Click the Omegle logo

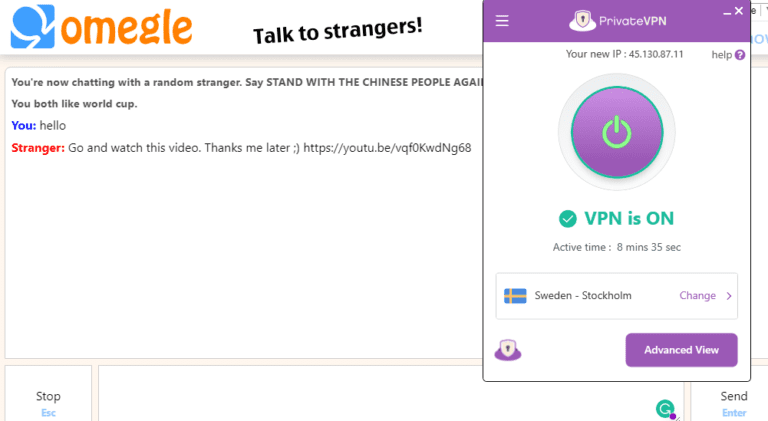click(100, 26)
